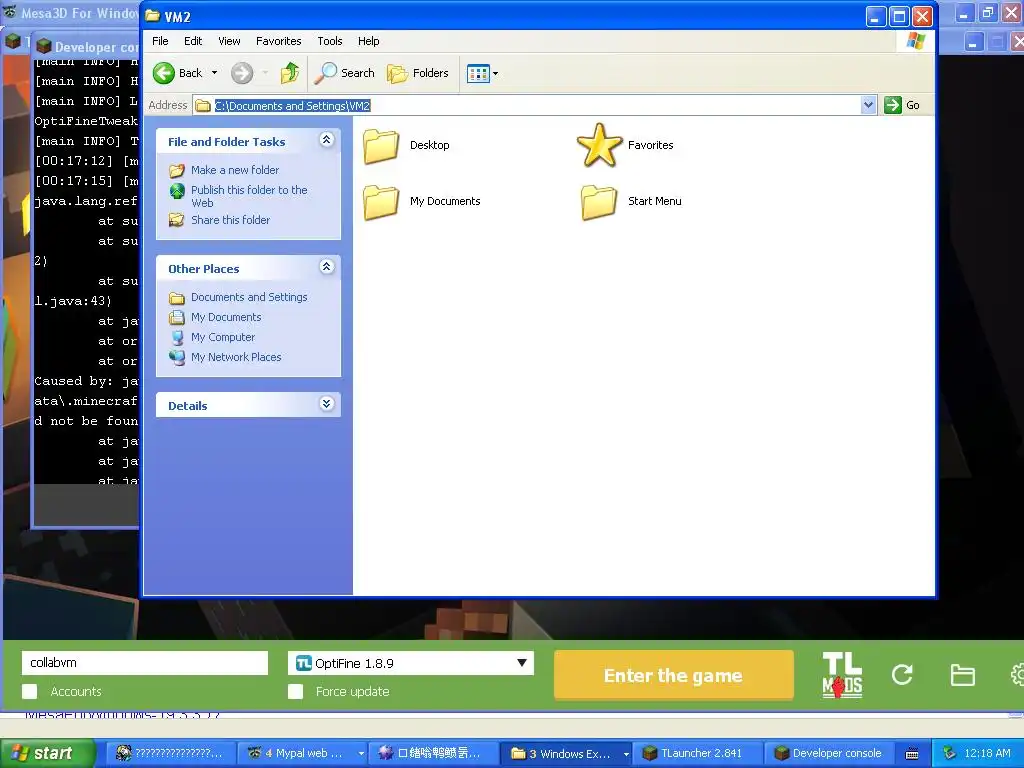Click the VM2 folder icon in title bar
The image size is (1024, 768).
[153, 16]
